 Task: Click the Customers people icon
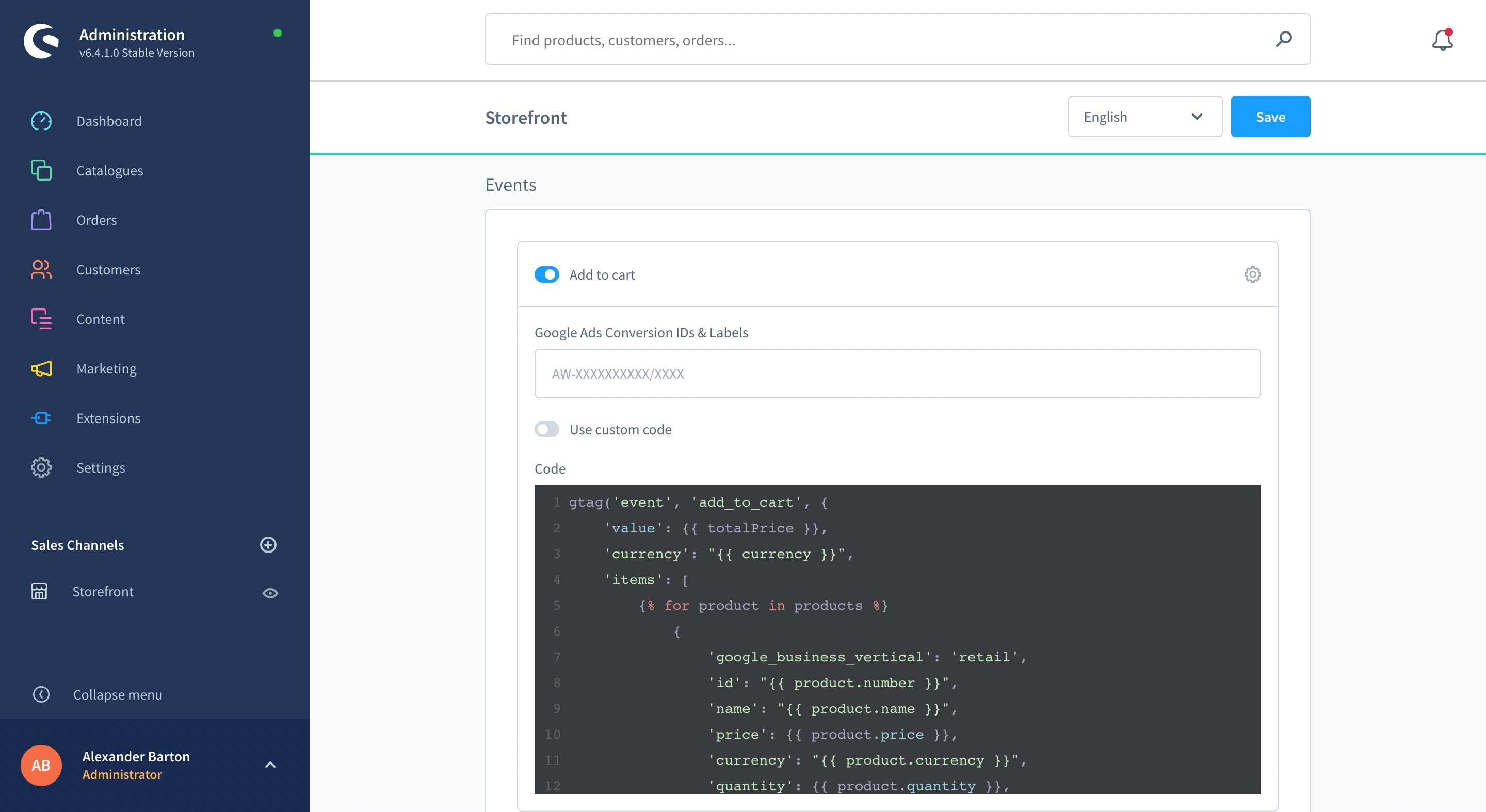pos(41,270)
